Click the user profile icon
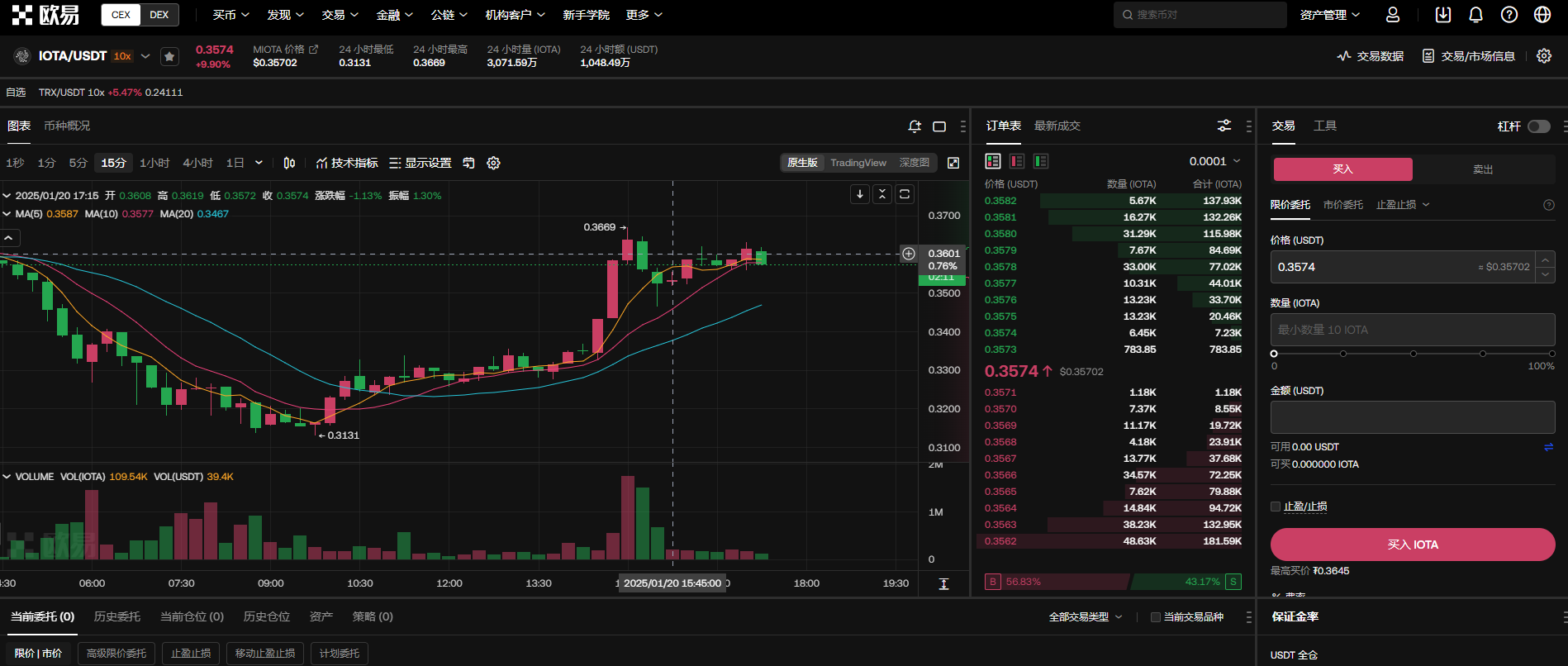Screen dimensions: 1568x666 coord(1393,15)
